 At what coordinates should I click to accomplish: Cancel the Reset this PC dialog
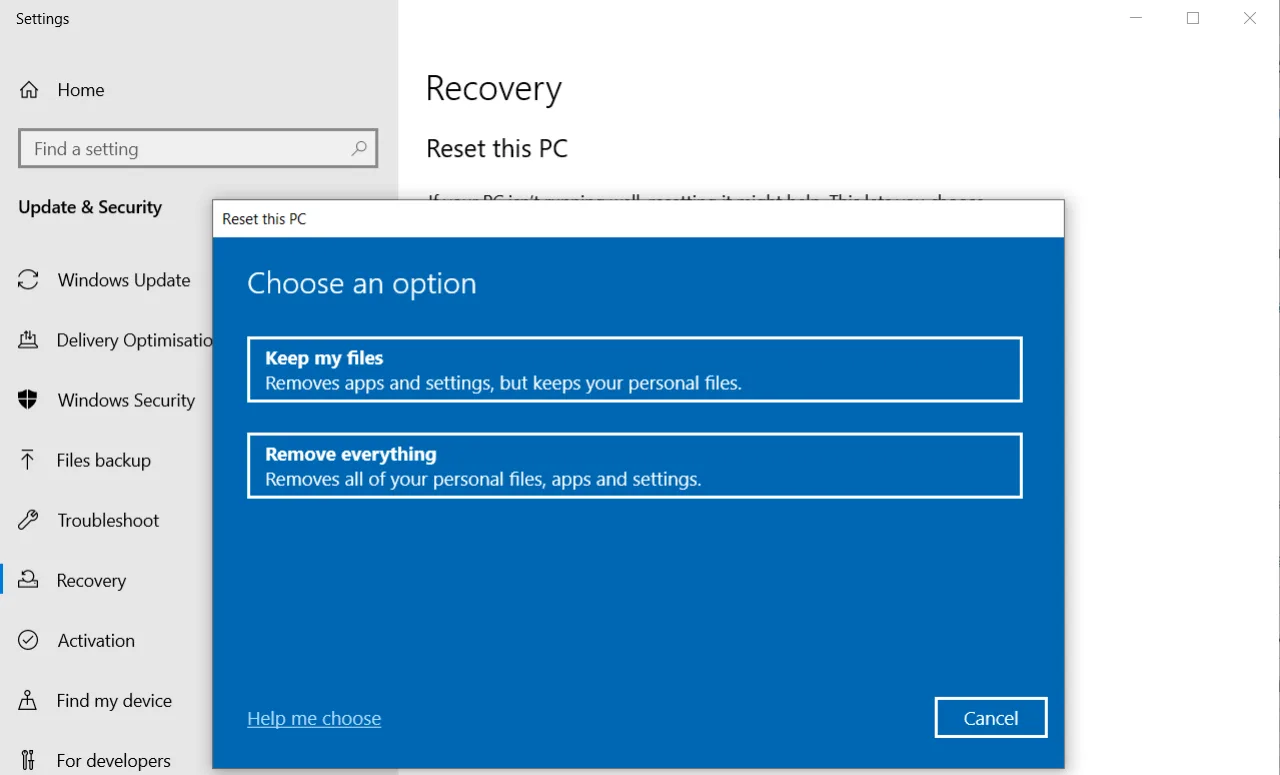(990, 717)
